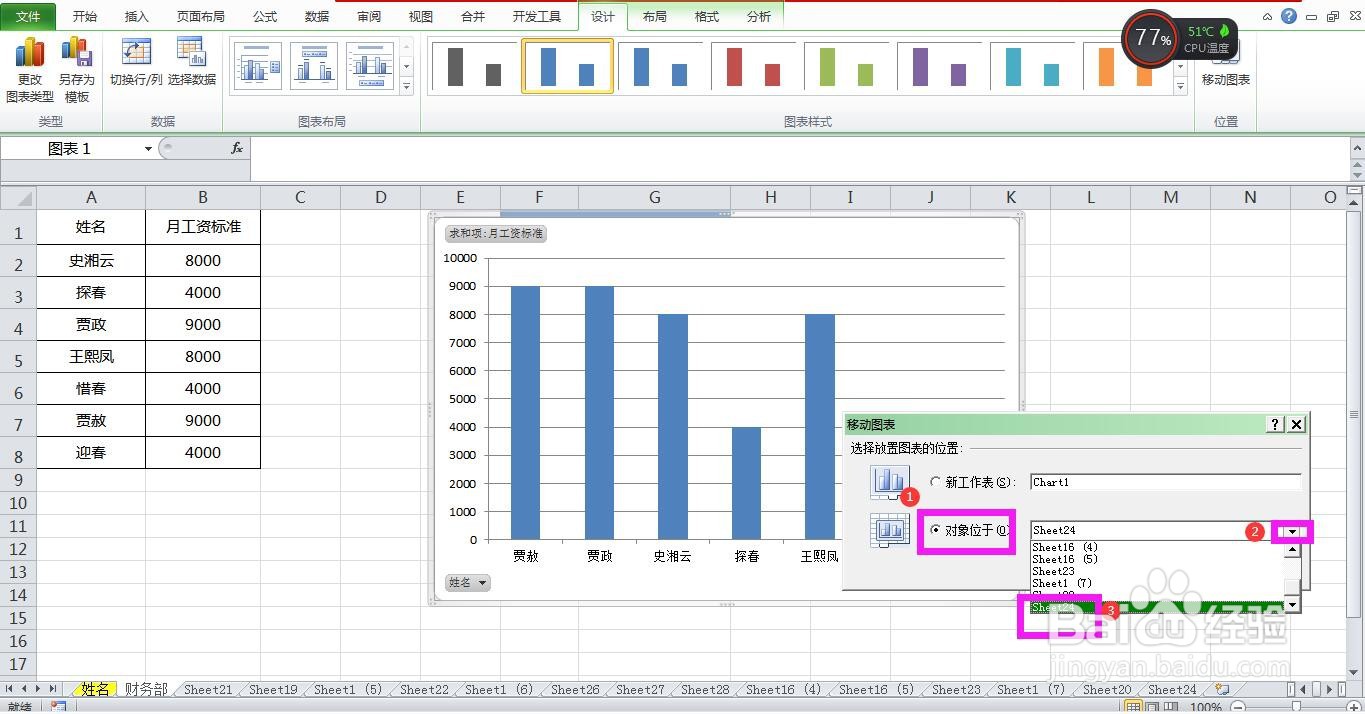
Task: Switch to the Home (开始) tab
Action: pyautogui.click(x=85, y=16)
